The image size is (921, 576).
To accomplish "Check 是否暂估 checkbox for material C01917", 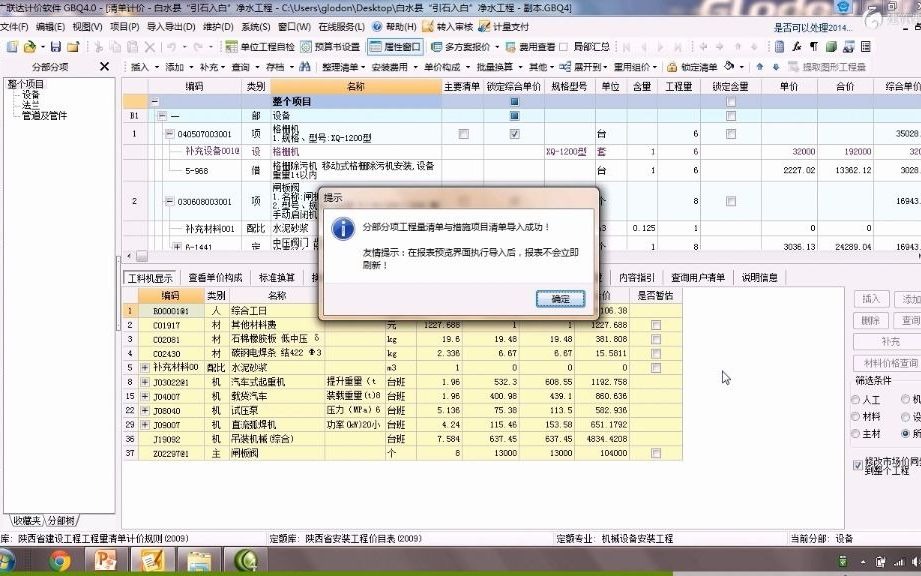I will coord(656,324).
